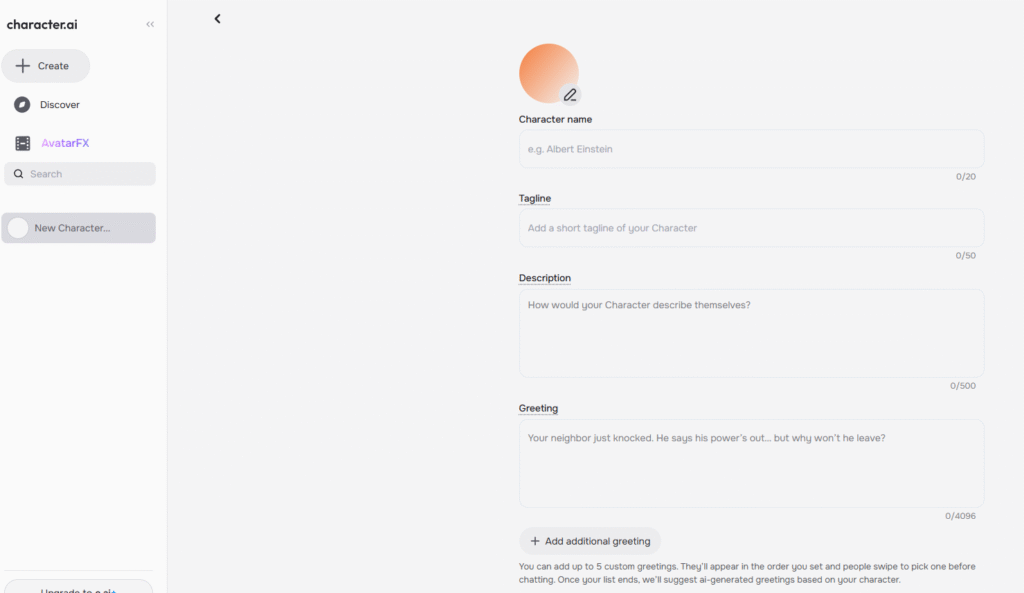
Task: Click the sidebar Search box
Action: point(80,174)
